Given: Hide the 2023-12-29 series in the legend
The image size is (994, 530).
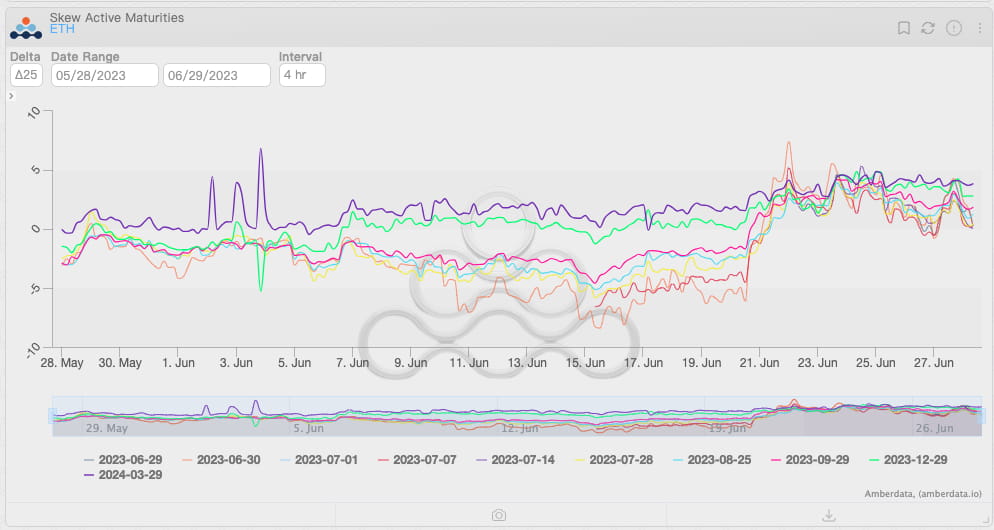Looking at the screenshot, I should 908,460.
